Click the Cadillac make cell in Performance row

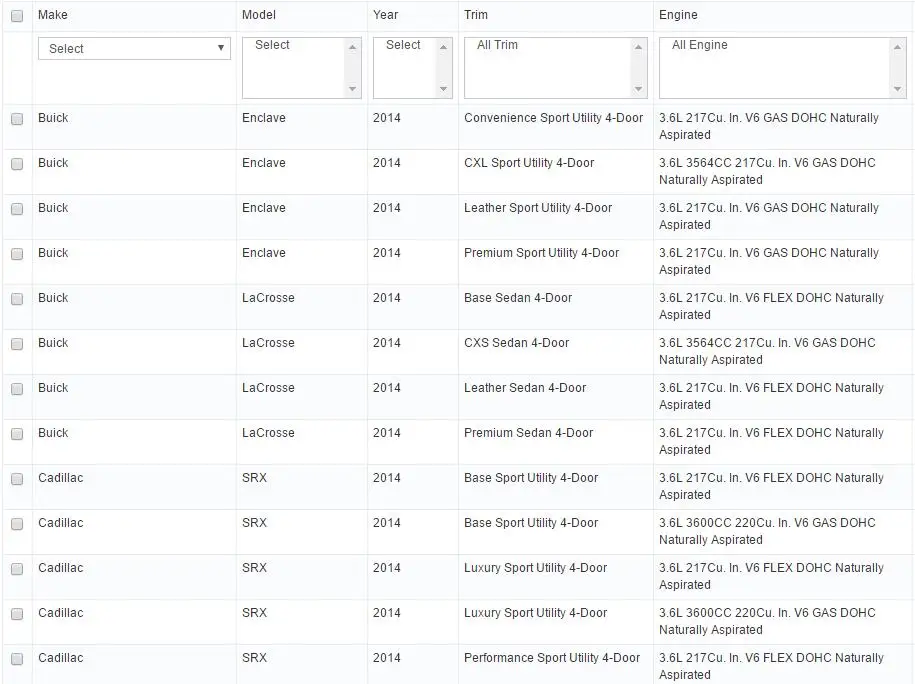click(61, 658)
